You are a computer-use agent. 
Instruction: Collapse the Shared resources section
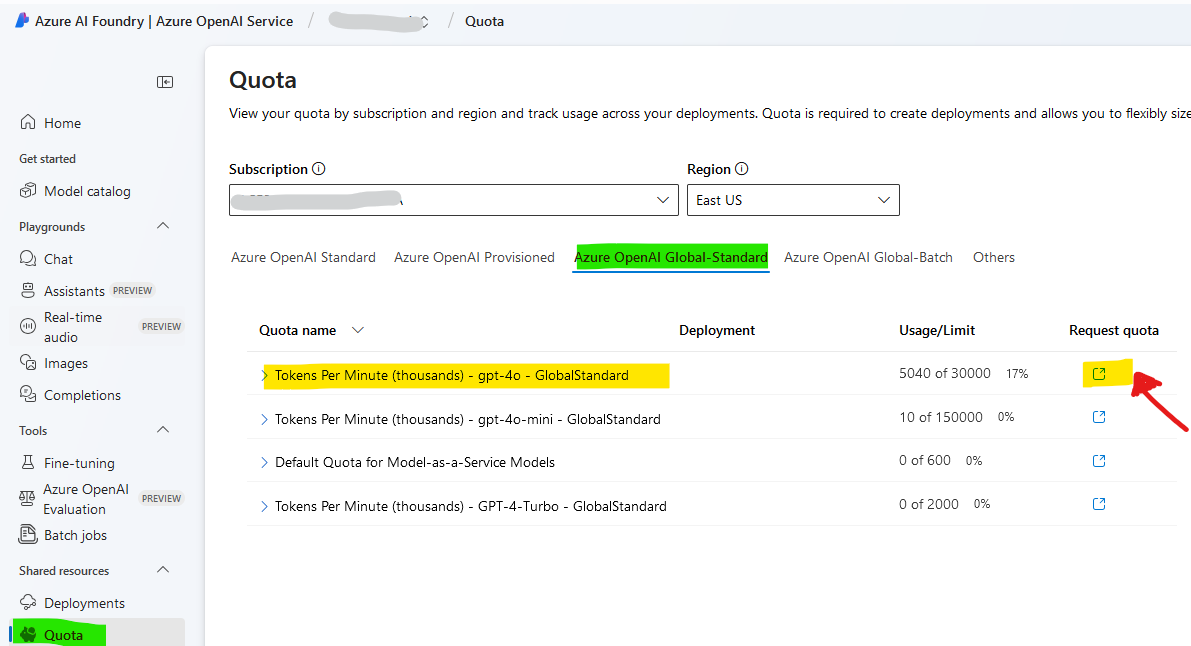163,570
